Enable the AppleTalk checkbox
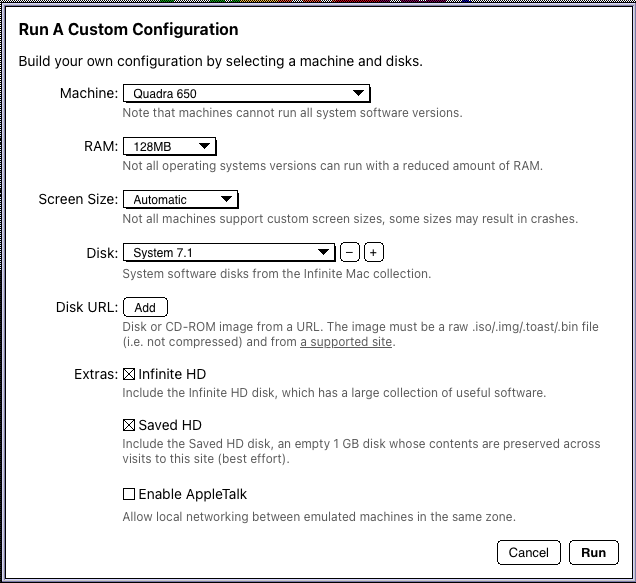This screenshot has width=636, height=583. click(x=128, y=494)
